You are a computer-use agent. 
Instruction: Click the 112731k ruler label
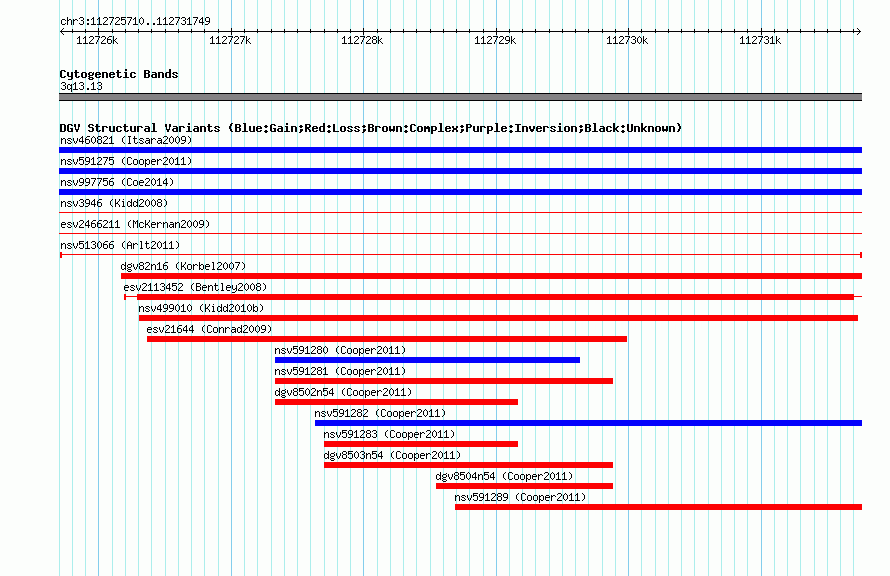click(x=760, y=41)
